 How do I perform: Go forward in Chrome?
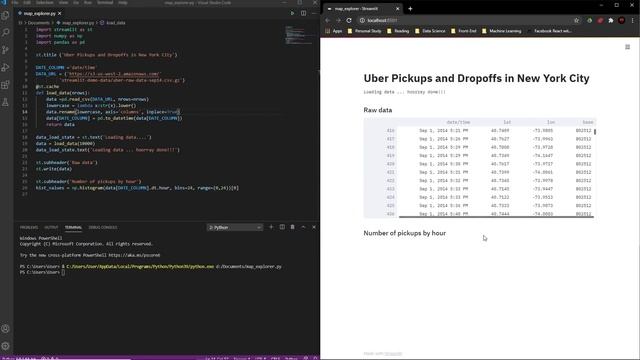click(338, 20)
